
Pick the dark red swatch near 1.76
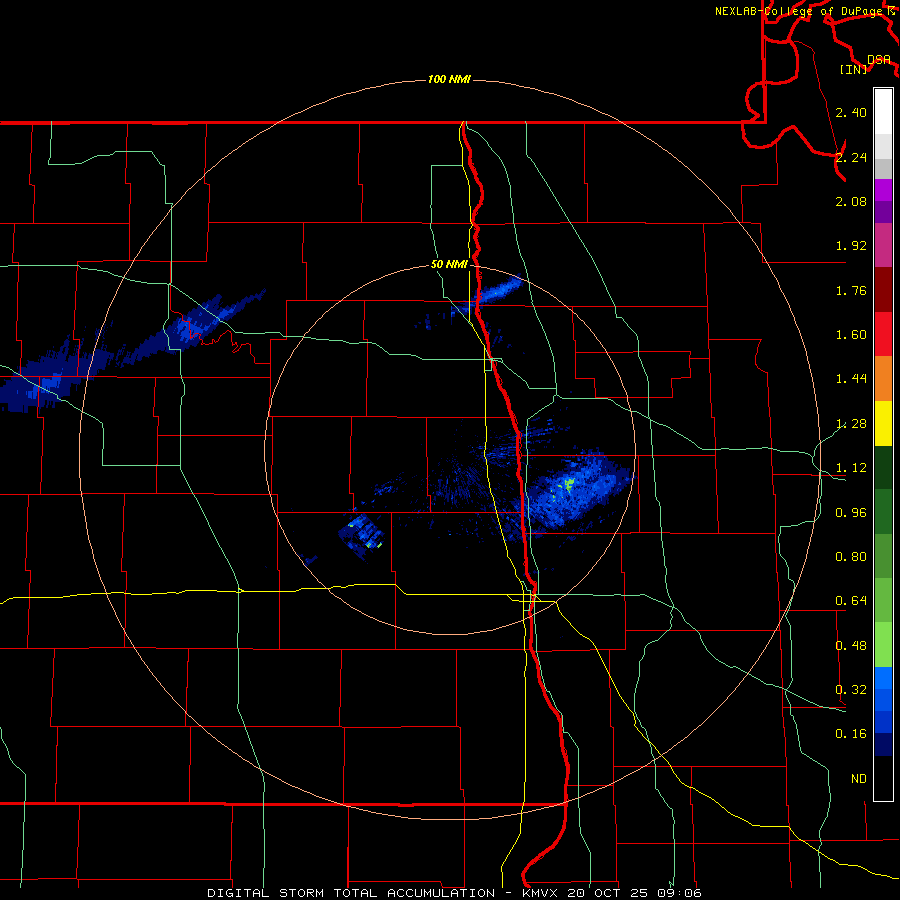click(883, 290)
